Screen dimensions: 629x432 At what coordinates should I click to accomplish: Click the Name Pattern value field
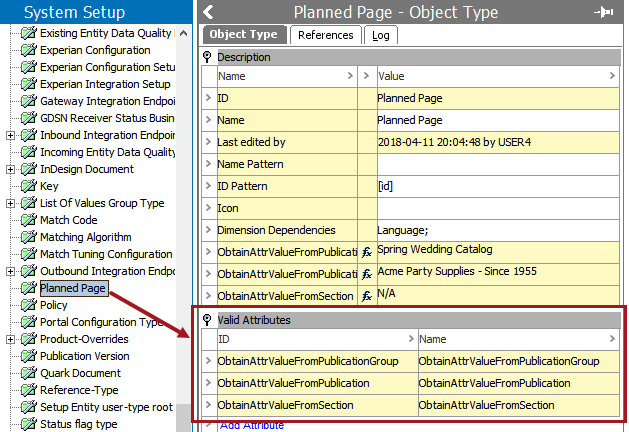[x=498, y=164]
